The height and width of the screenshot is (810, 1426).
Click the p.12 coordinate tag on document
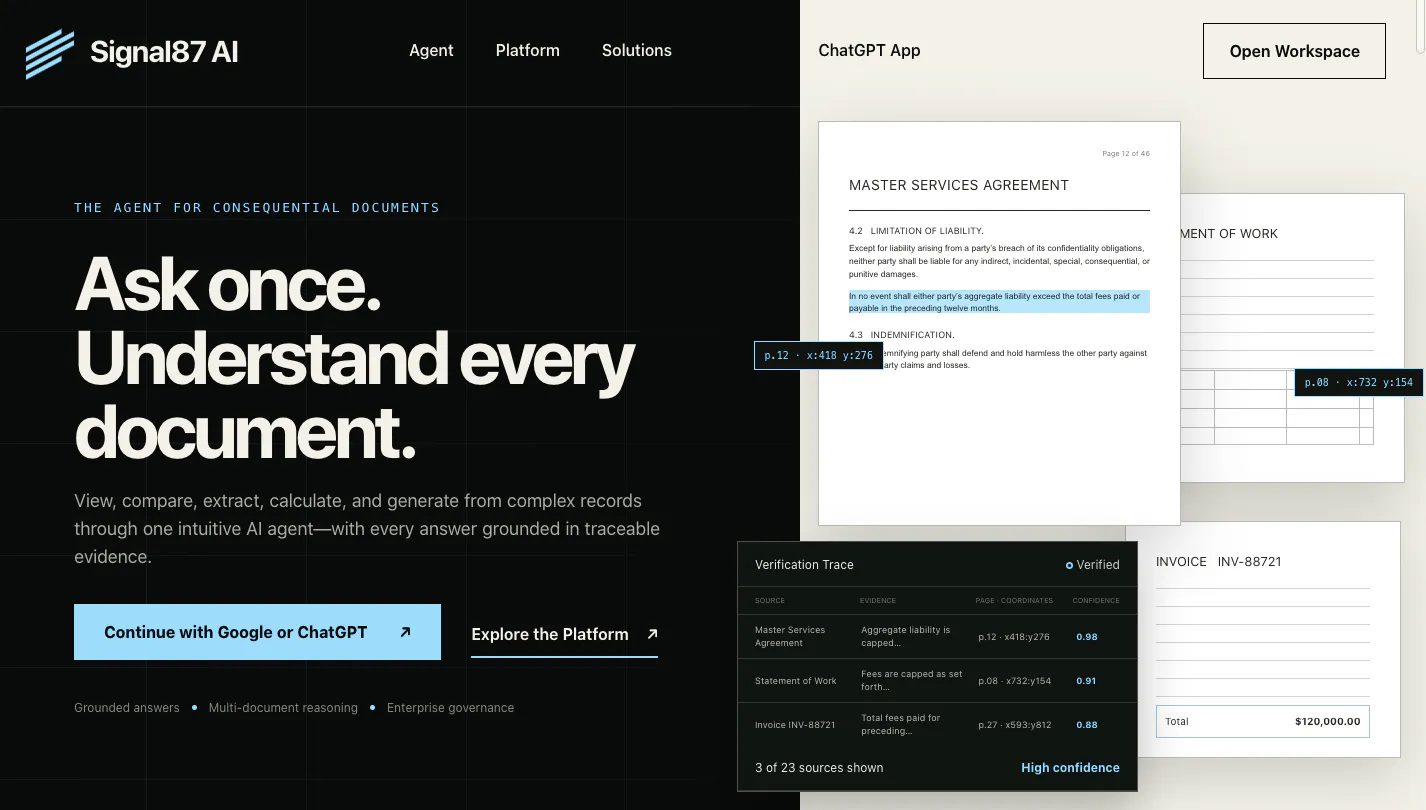tap(818, 355)
